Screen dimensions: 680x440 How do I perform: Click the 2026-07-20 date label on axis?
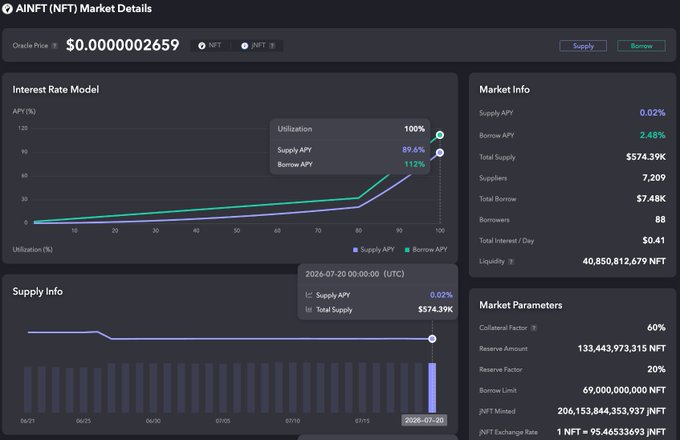click(424, 420)
